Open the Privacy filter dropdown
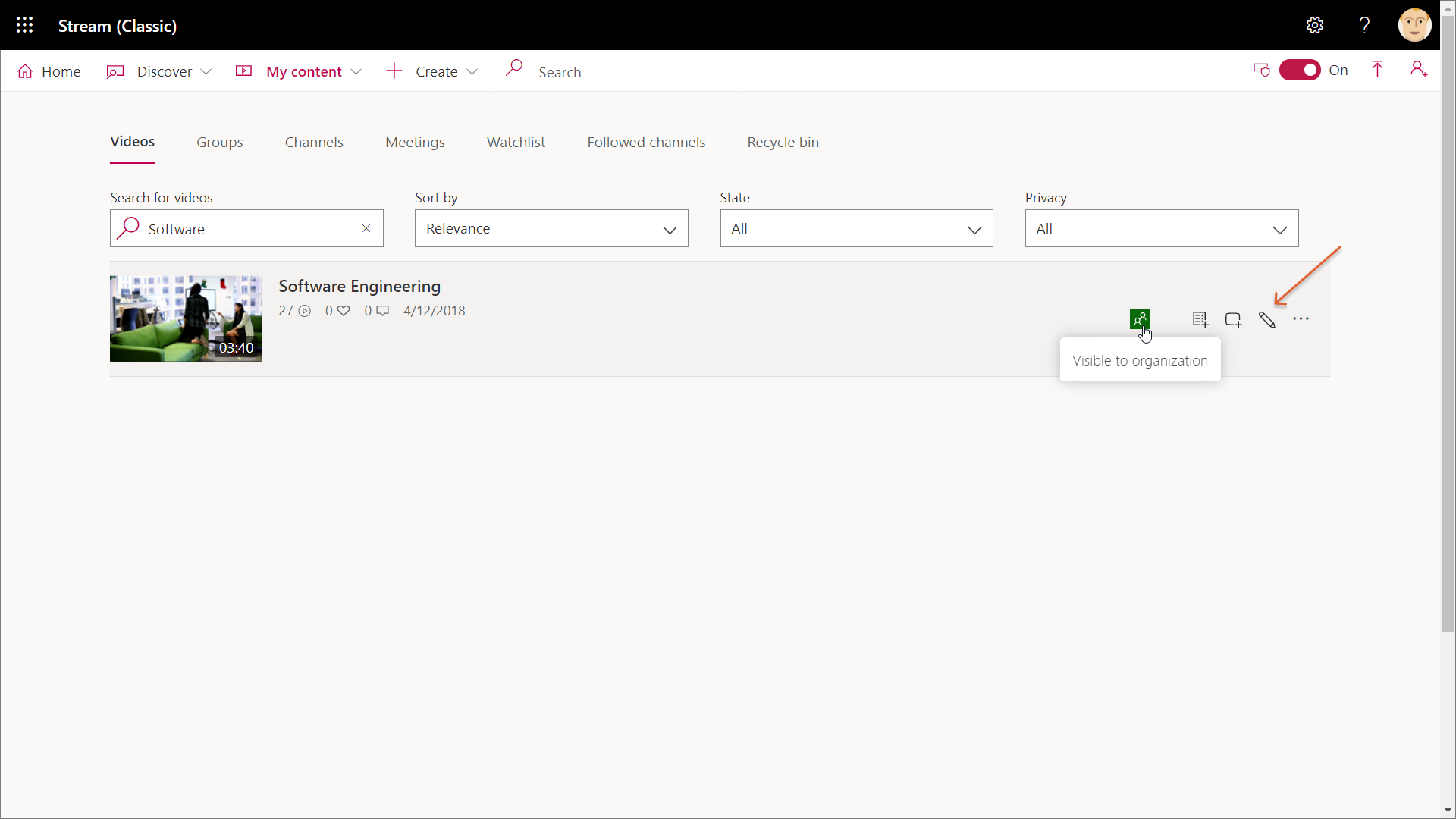 coord(1161,228)
